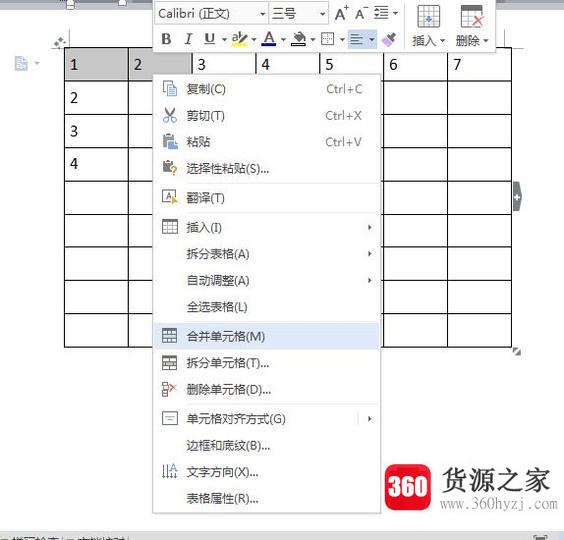564x540 pixels.
Task: Open 选择性粘贴(S)... paste special
Action: (267, 168)
